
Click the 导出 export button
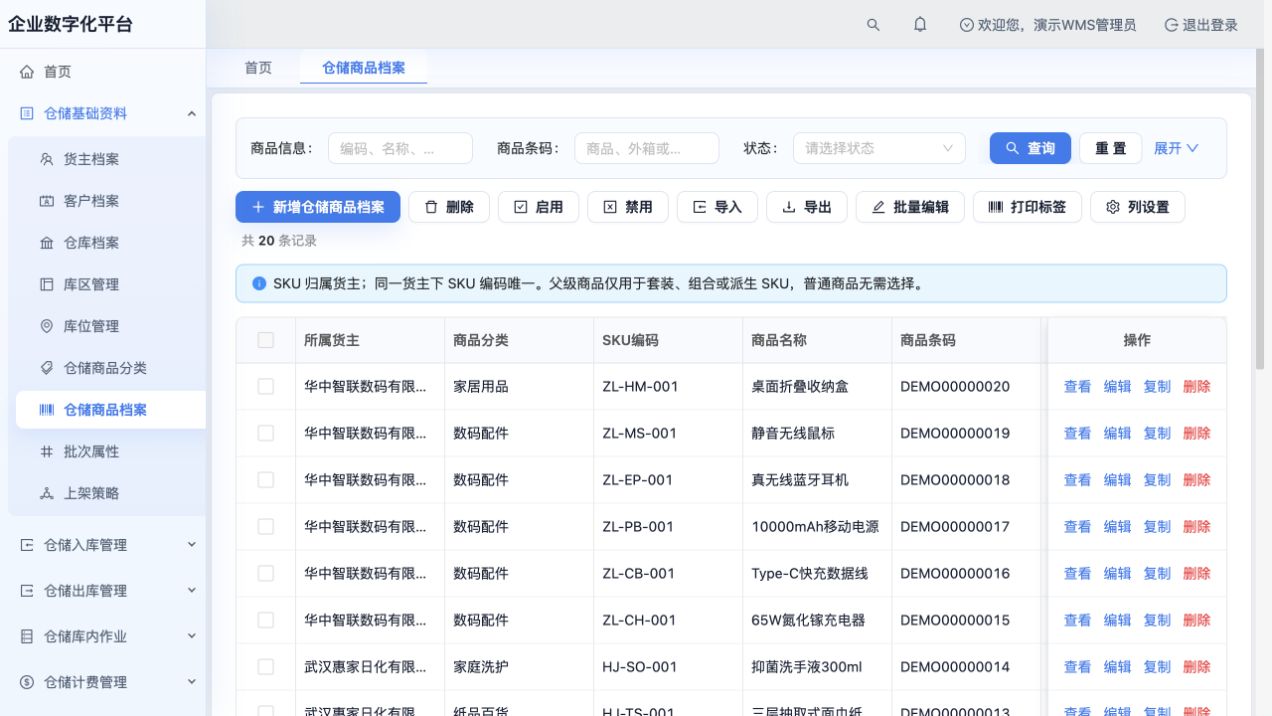point(807,207)
